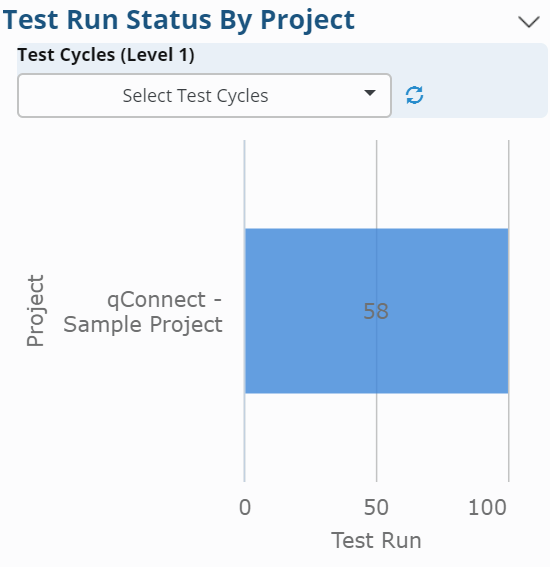Collapse the Test Run Status By Project gadget
The width and height of the screenshot is (550, 567).
529,22
